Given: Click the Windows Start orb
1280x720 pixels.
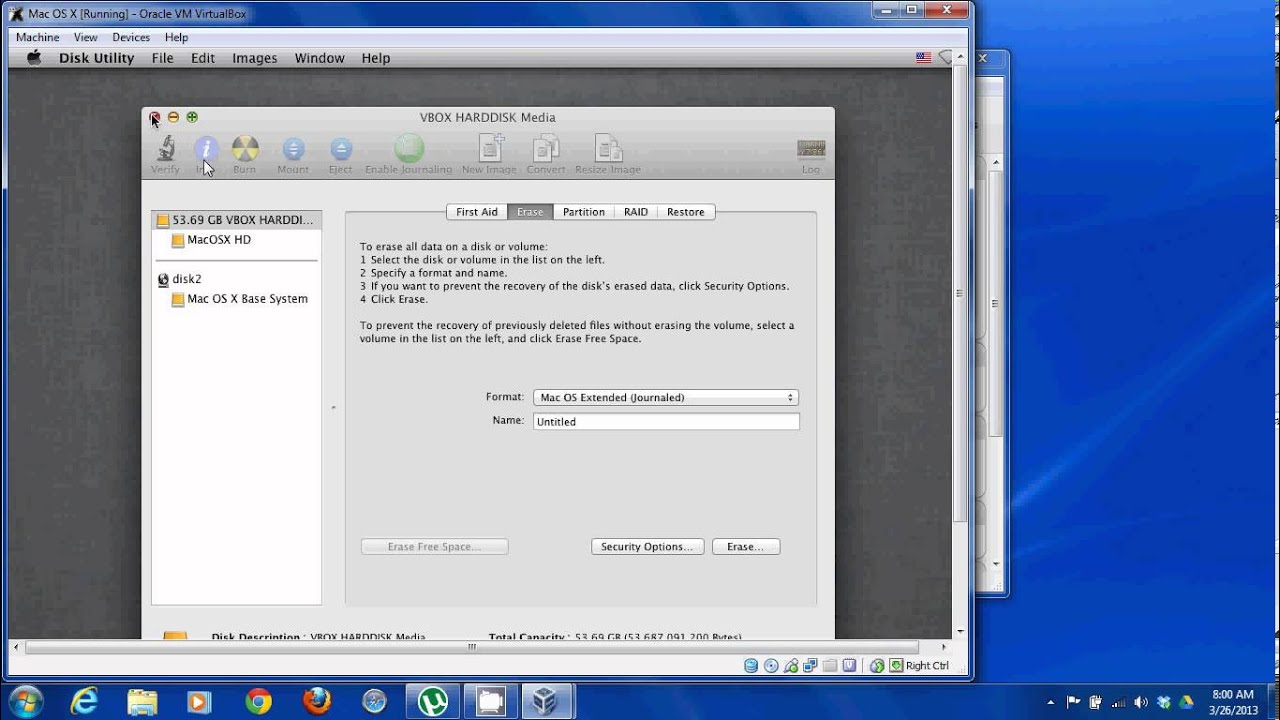Looking at the screenshot, I should (24, 701).
